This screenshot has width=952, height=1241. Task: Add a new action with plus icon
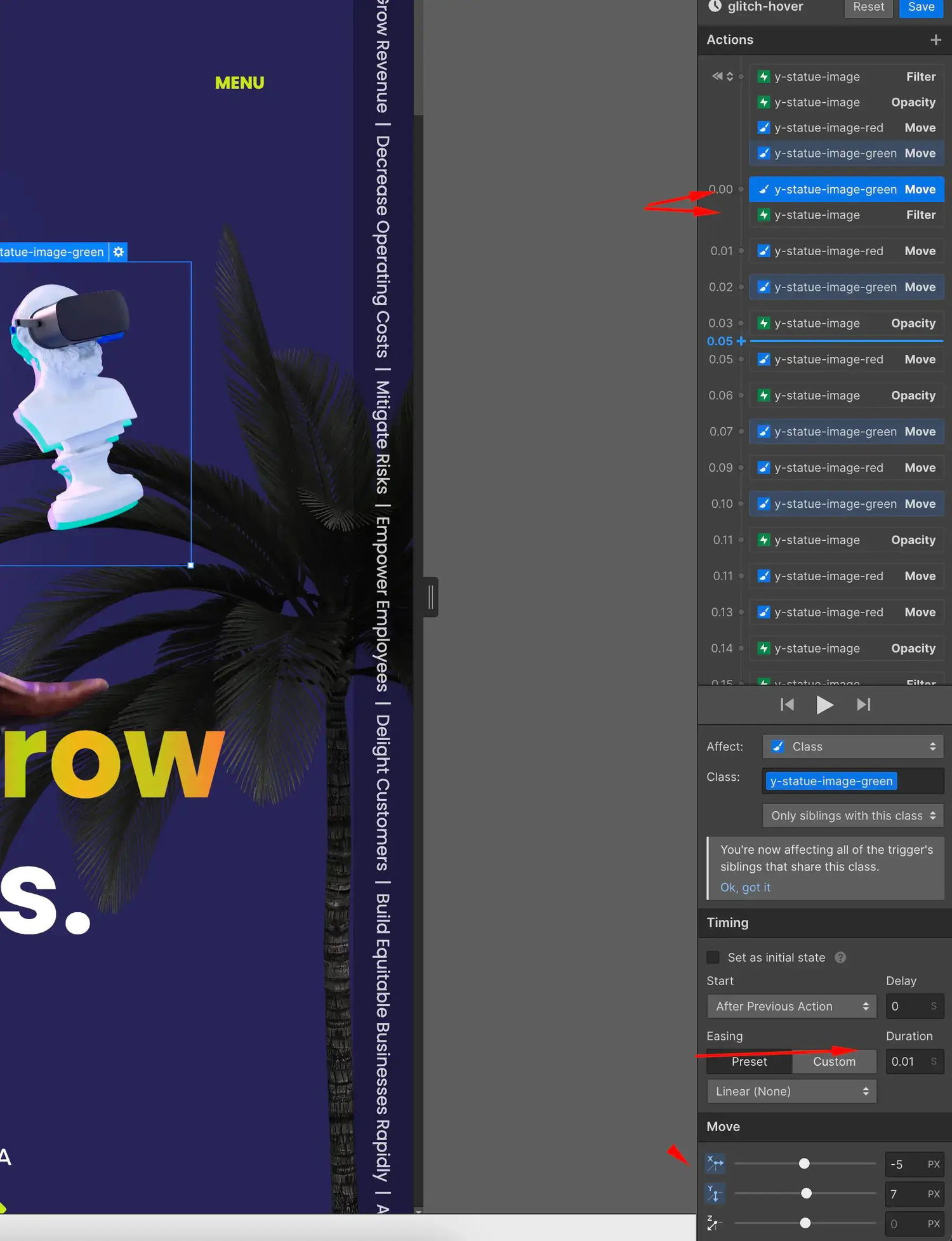(935, 40)
